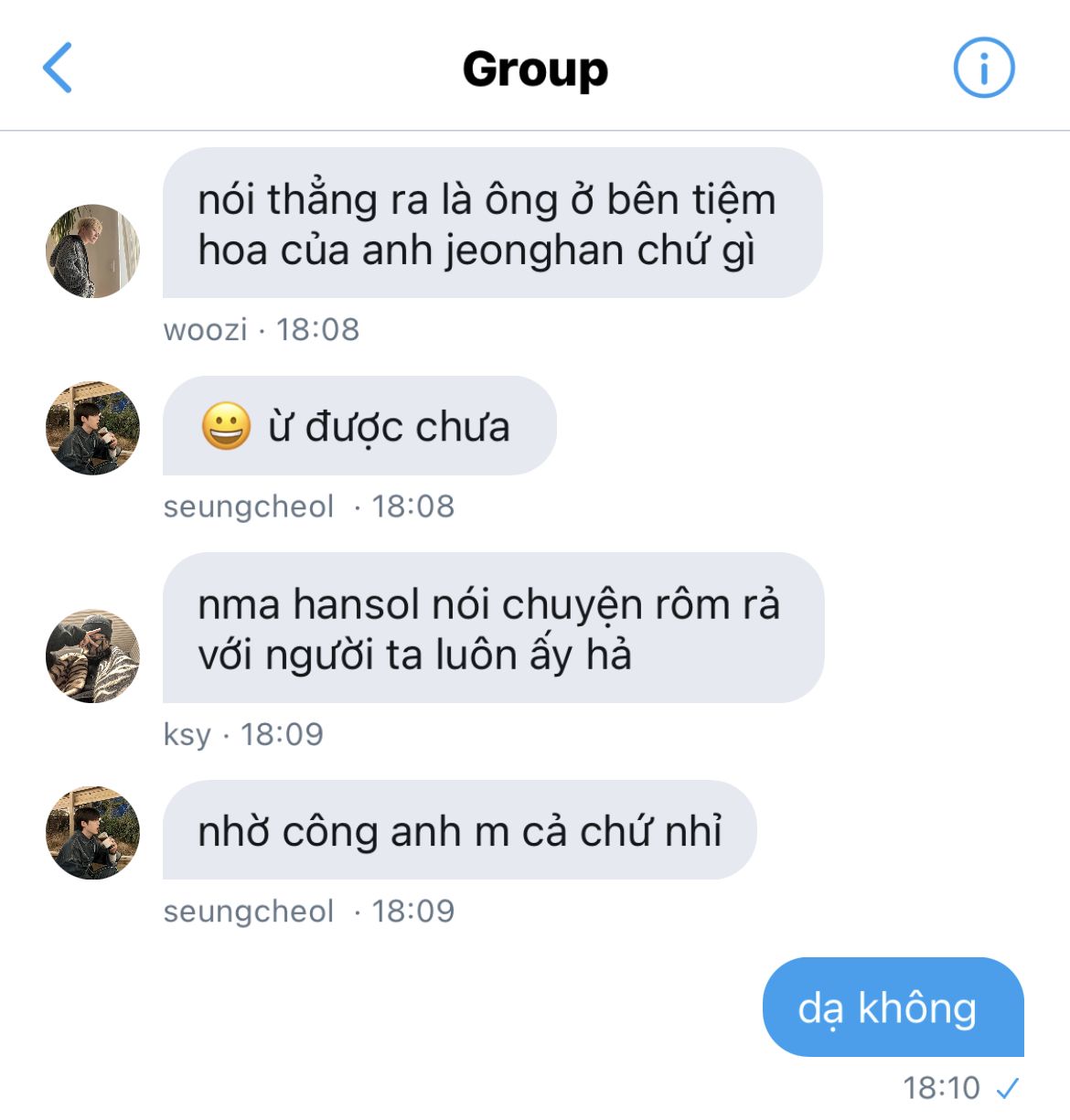Click the 'ksy · 18:09' sender label

(x=243, y=734)
